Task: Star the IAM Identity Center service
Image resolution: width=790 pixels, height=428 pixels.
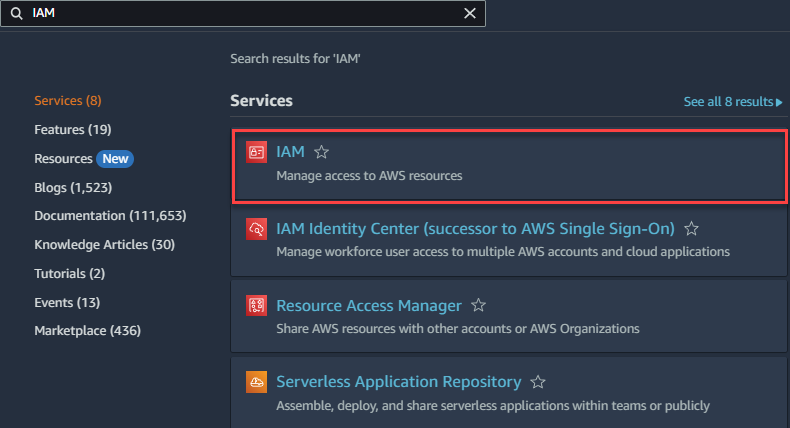Action: click(691, 228)
